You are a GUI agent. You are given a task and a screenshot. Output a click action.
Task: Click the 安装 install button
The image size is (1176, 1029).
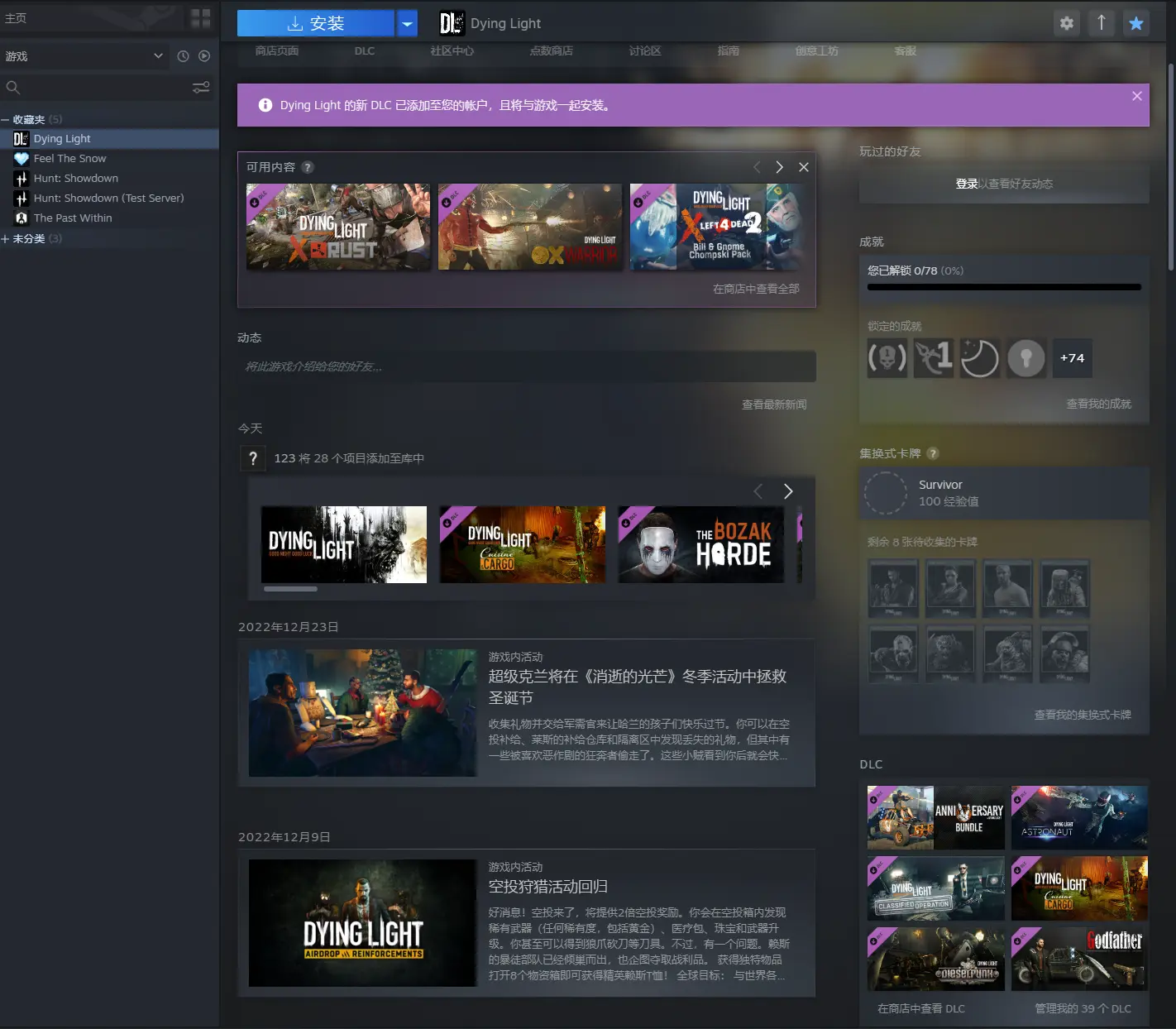[x=316, y=23]
